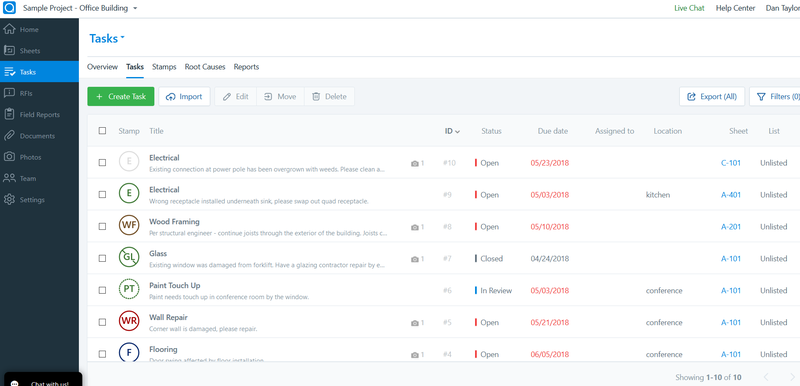800x386 pixels.
Task: Open sheet link A-401
Action: click(x=731, y=195)
